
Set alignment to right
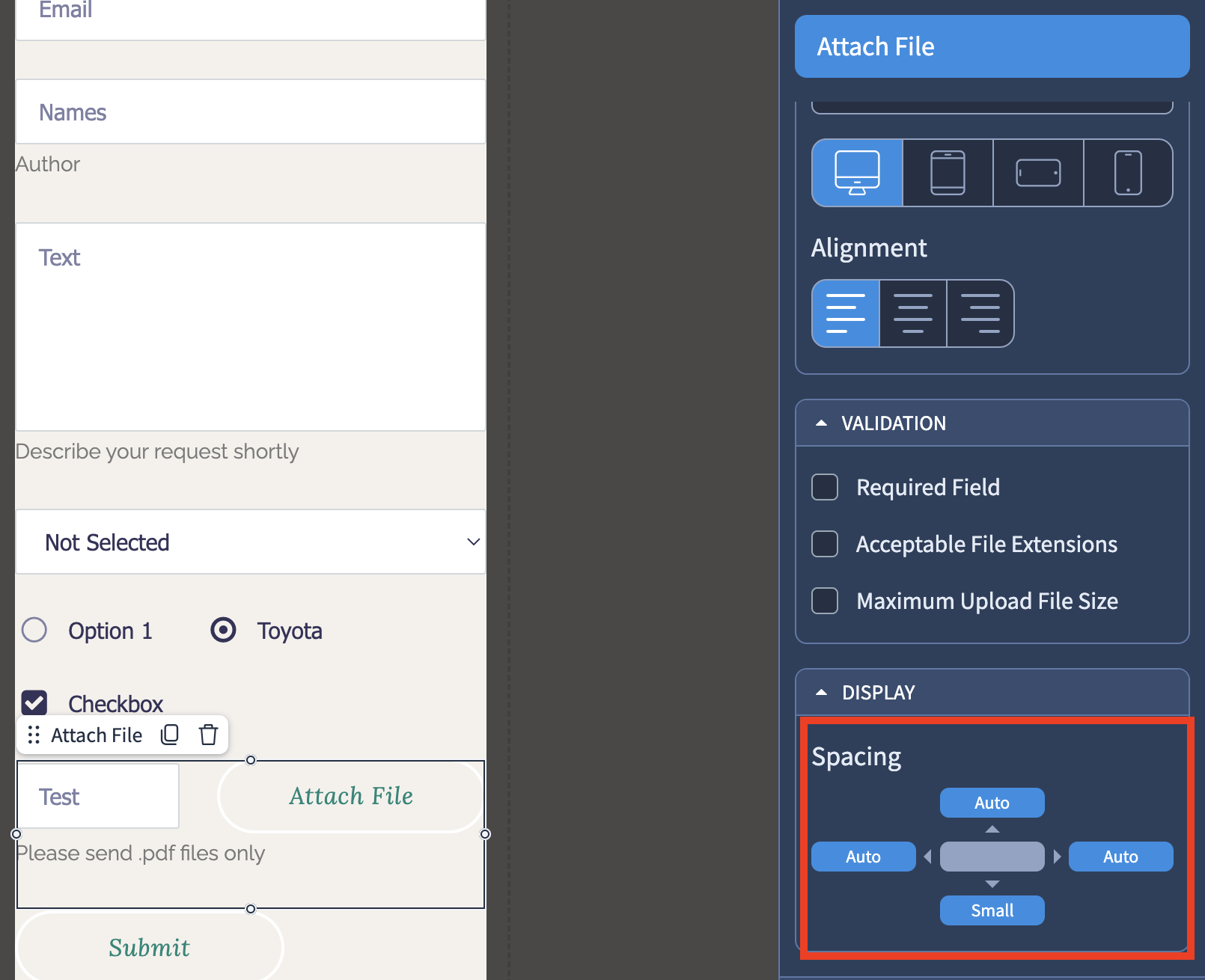click(x=980, y=313)
